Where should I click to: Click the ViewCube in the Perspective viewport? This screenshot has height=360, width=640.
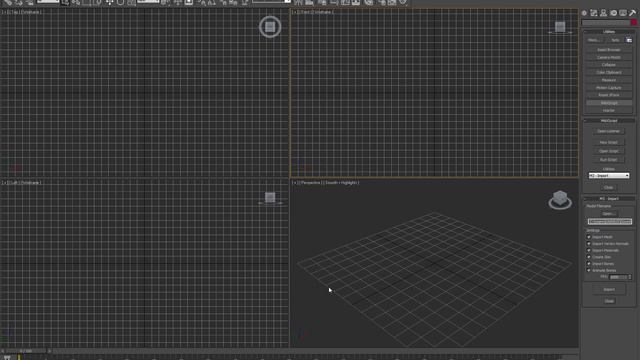[560, 200]
